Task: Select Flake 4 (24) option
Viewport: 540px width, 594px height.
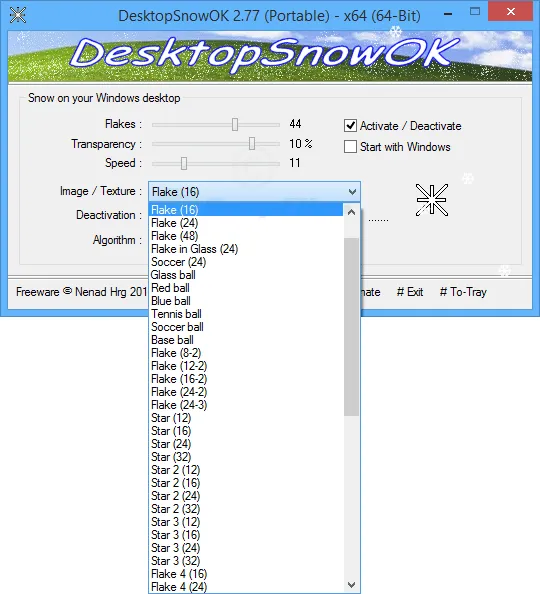Action: point(246,586)
